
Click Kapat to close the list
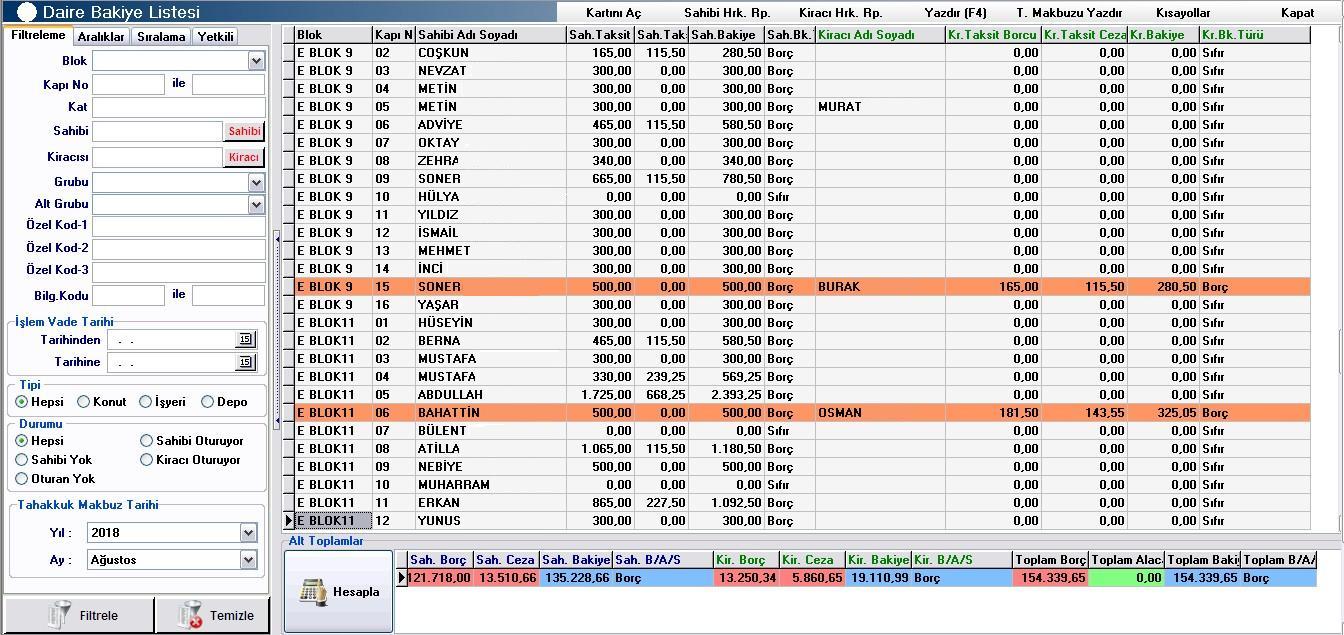point(1297,13)
